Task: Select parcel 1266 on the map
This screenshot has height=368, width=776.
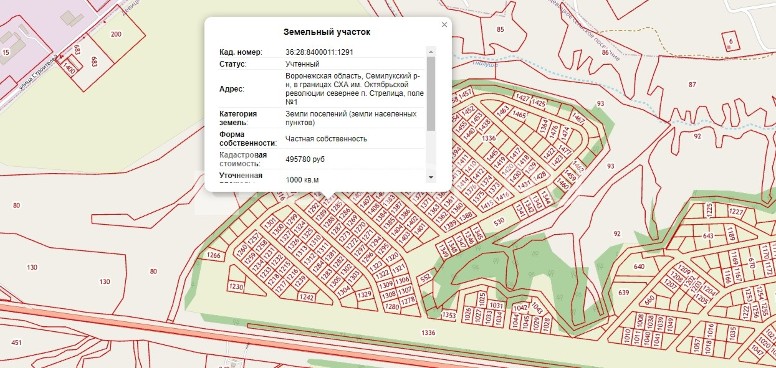Action: click(214, 256)
